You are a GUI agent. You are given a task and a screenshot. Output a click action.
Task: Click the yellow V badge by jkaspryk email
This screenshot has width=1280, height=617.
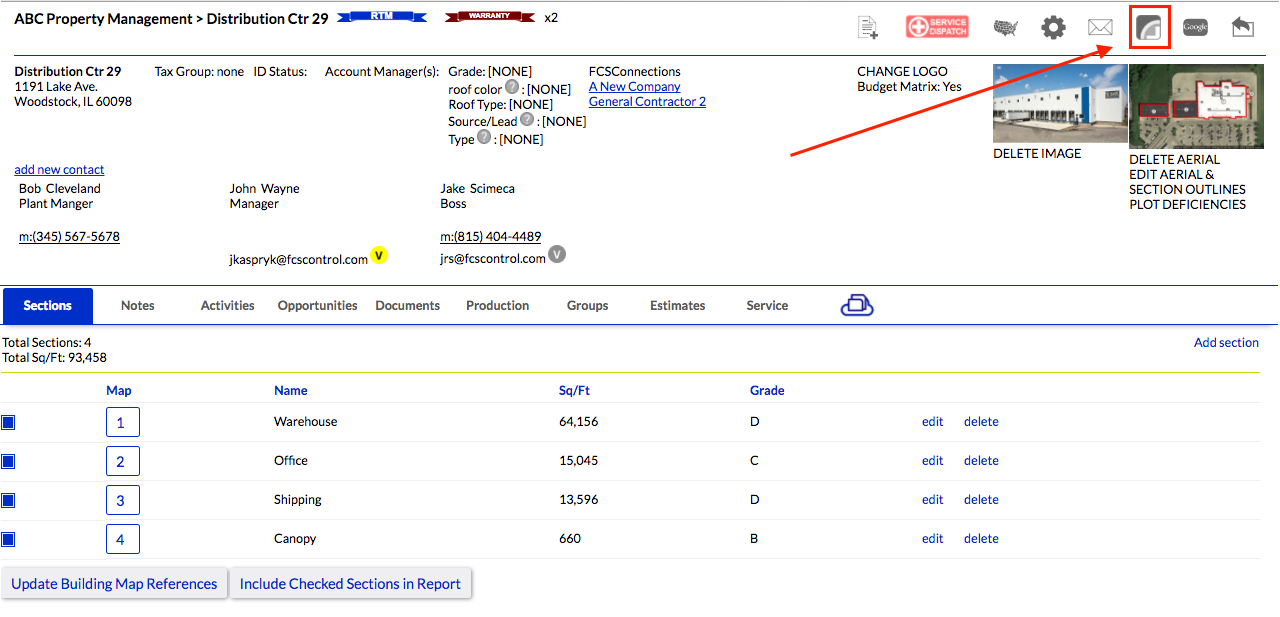click(x=379, y=255)
